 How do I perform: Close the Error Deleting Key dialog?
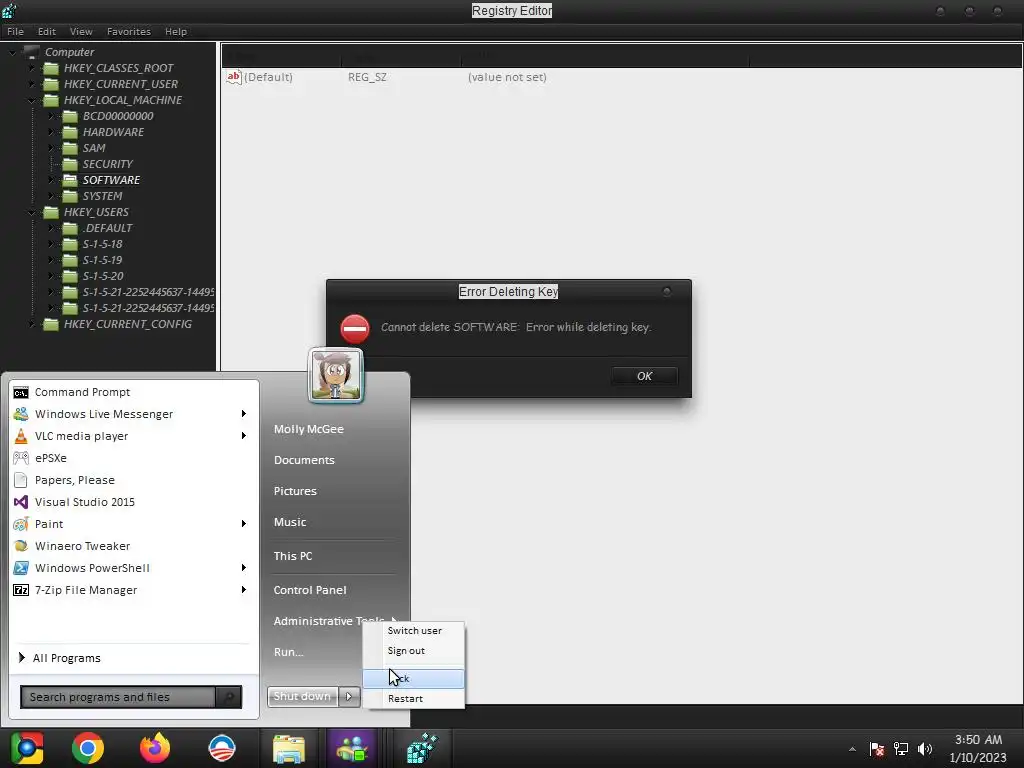(667, 291)
